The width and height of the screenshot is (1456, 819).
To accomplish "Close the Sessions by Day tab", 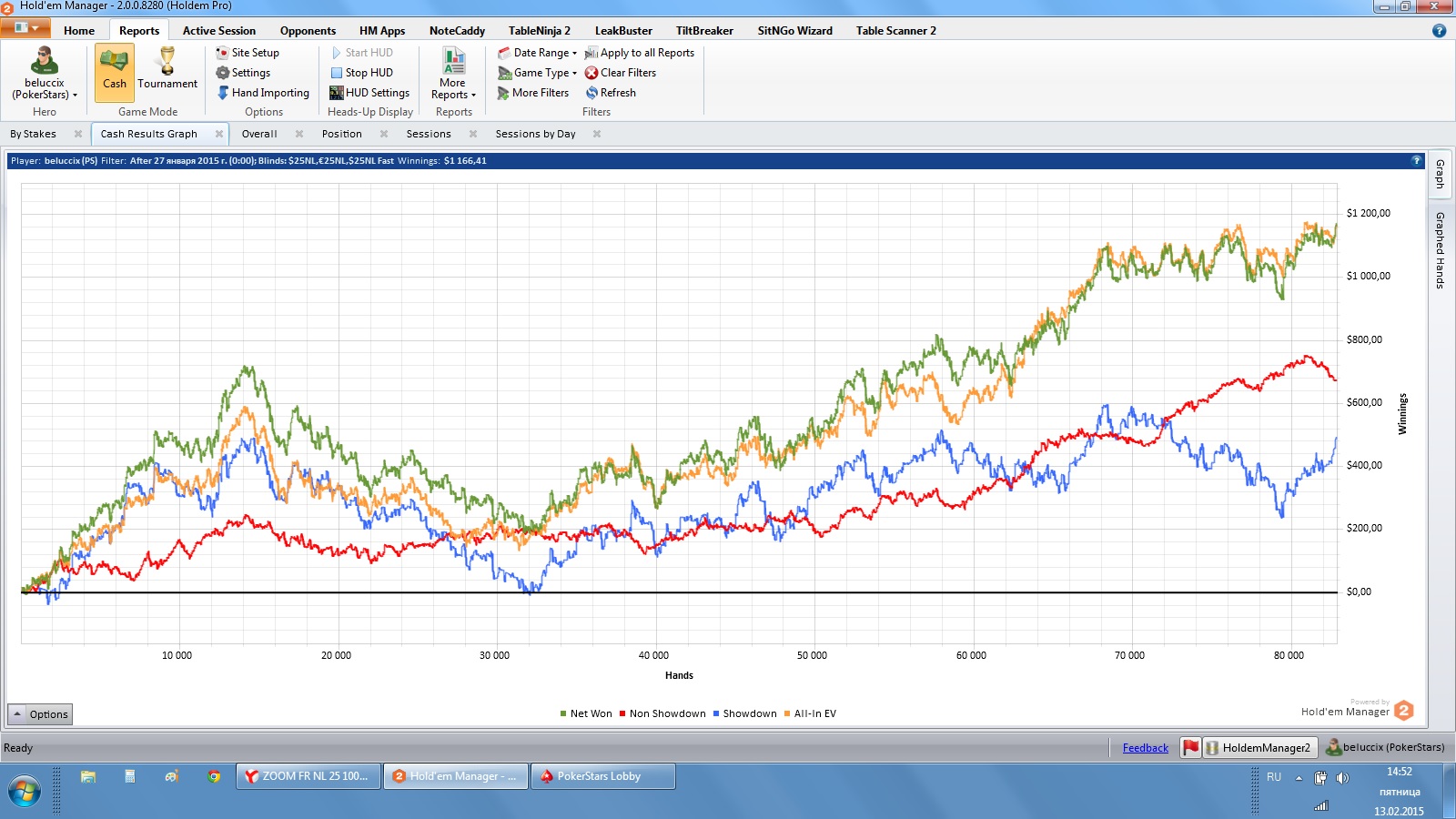I will [x=597, y=134].
